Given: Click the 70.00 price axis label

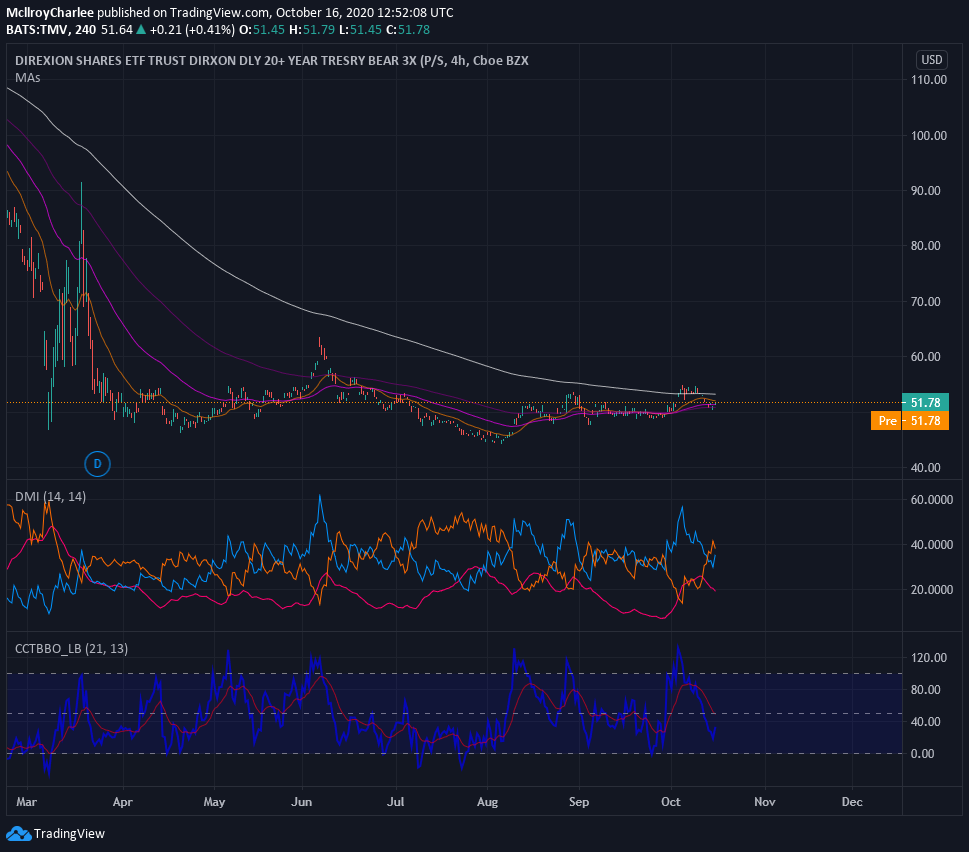Looking at the screenshot, I should 926,302.
